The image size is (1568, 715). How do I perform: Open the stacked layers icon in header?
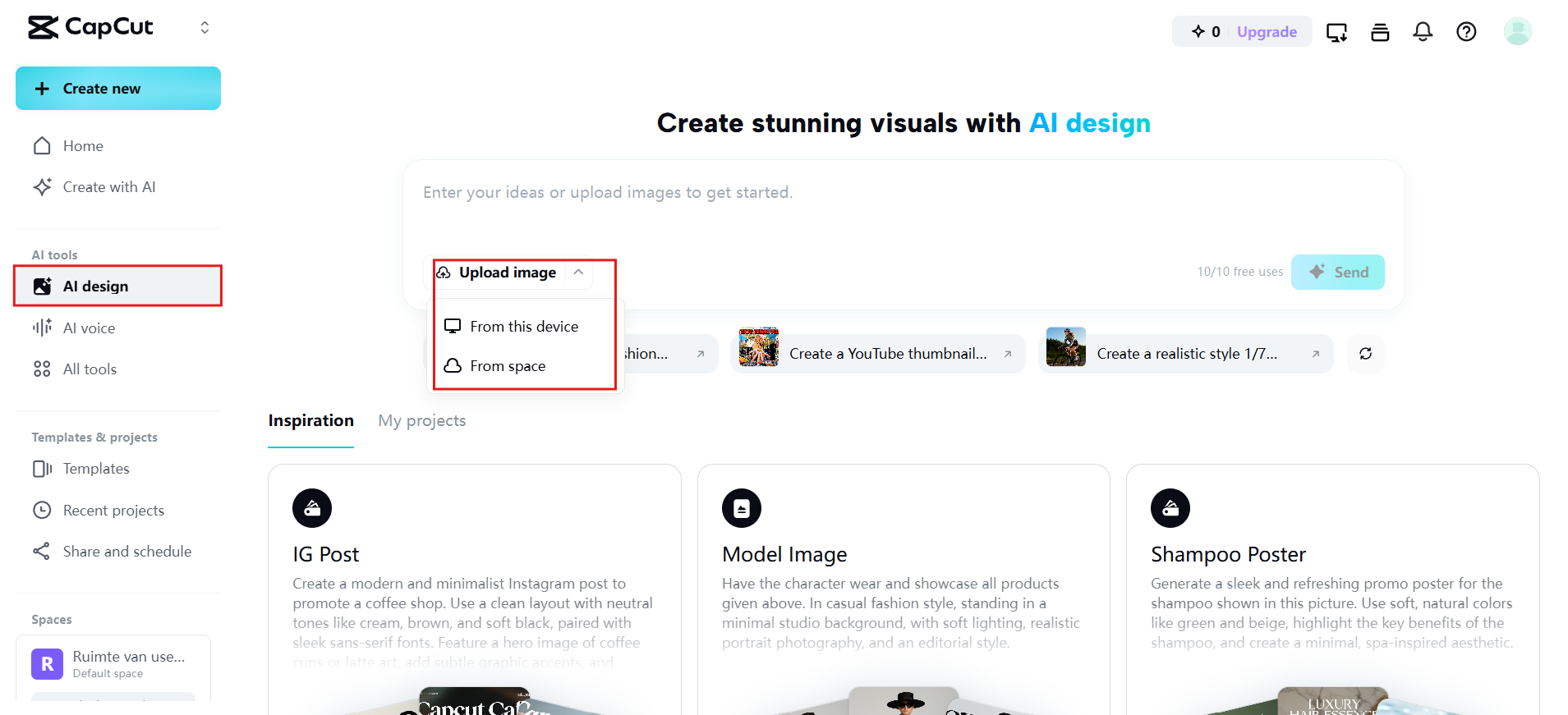(x=1380, y=32)
